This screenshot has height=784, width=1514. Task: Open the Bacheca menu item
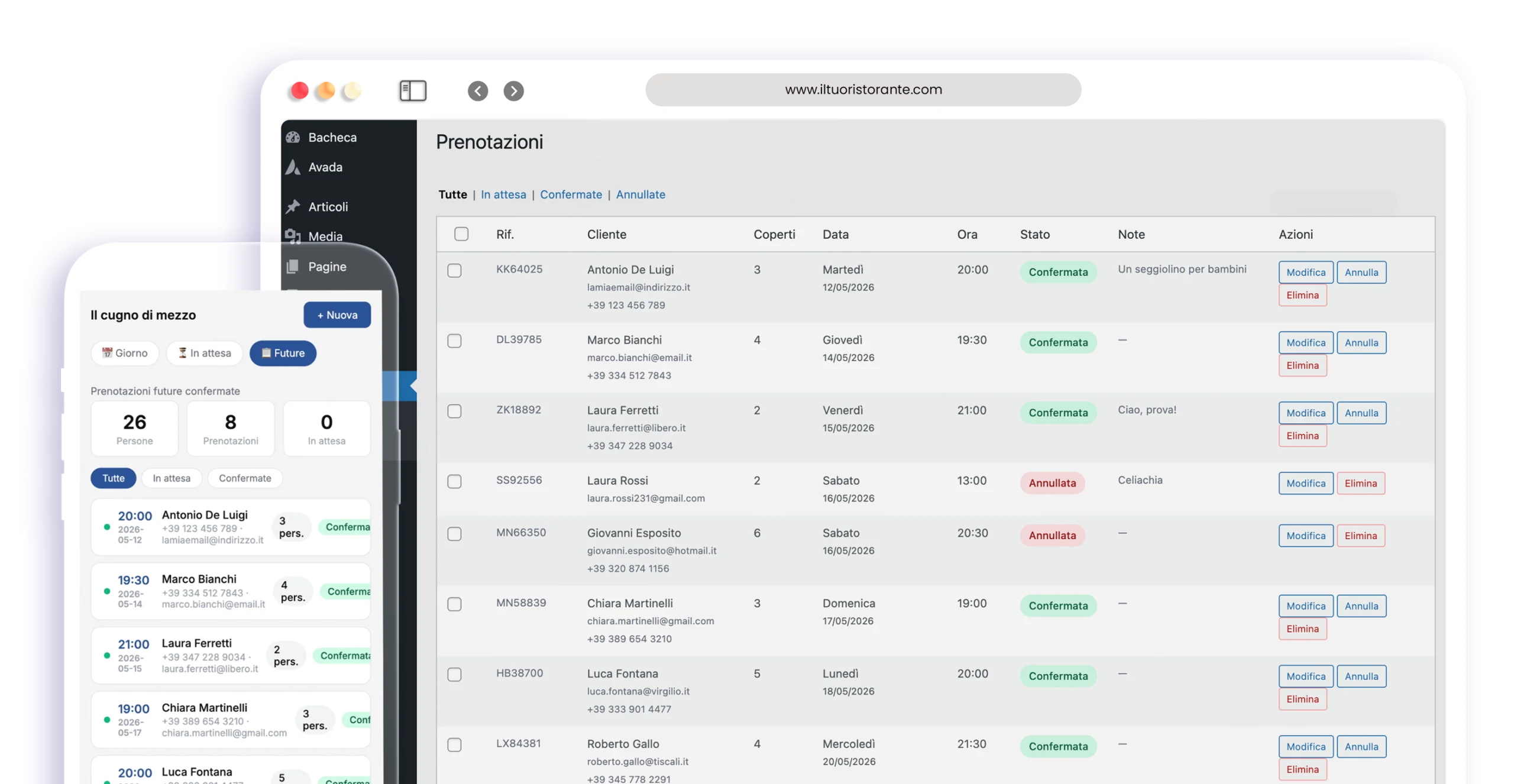tap(332, 137)
